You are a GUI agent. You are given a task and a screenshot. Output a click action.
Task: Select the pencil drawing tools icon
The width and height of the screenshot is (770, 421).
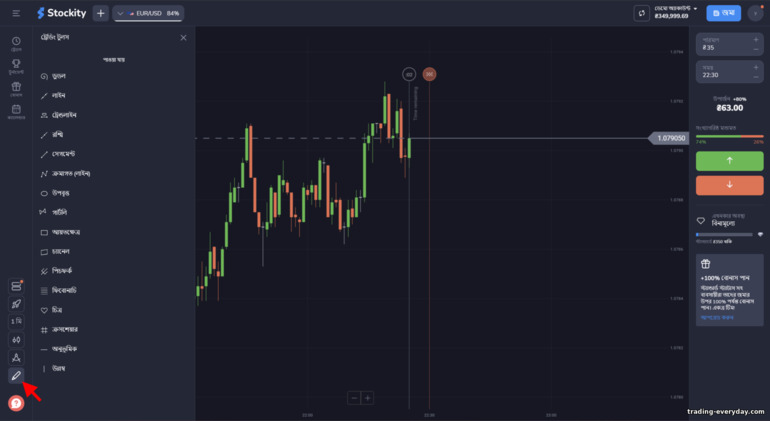tap(16, 376)
